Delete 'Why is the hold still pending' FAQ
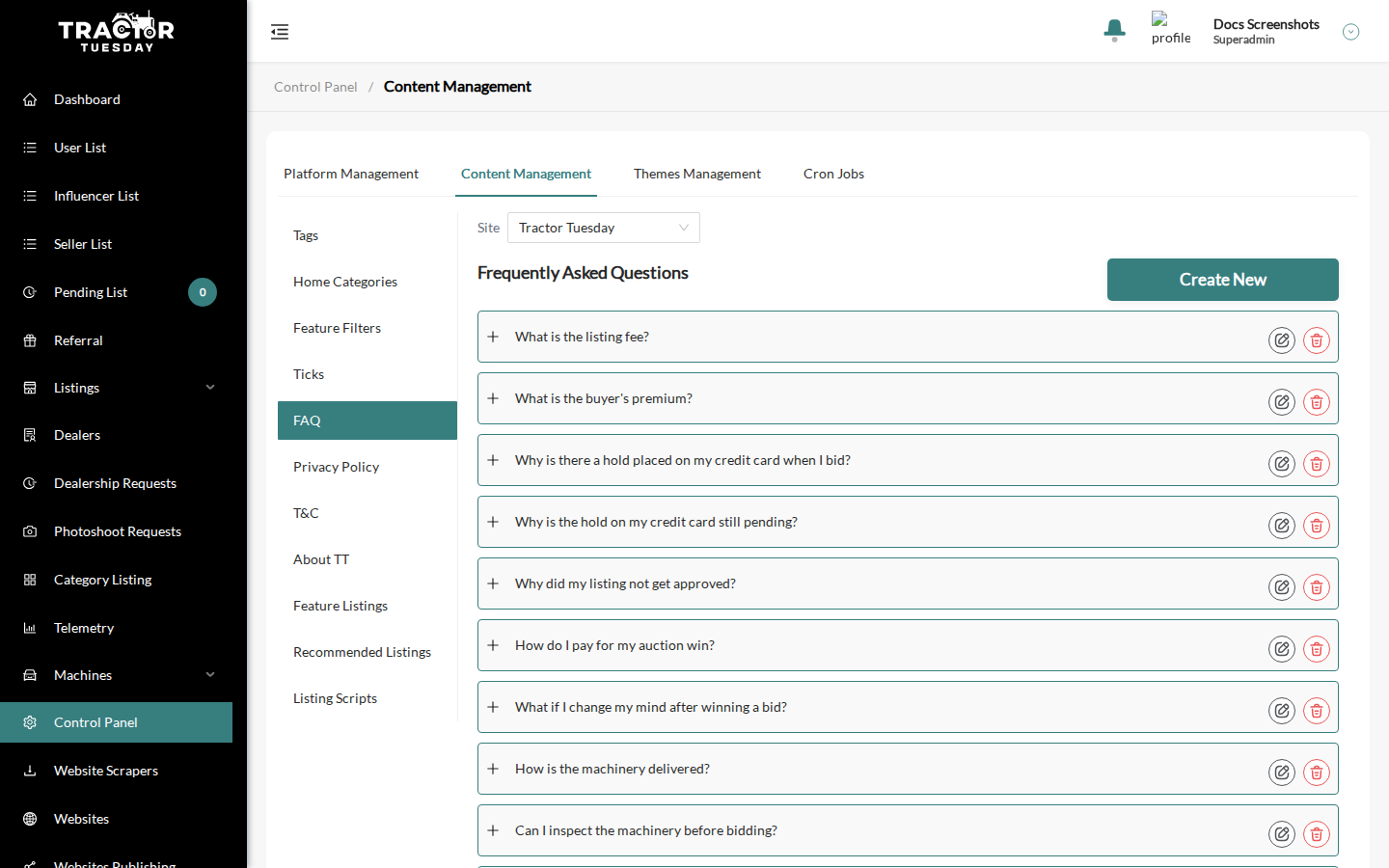The width and height of the screenshot is (1389, 868). [1317, 526]
